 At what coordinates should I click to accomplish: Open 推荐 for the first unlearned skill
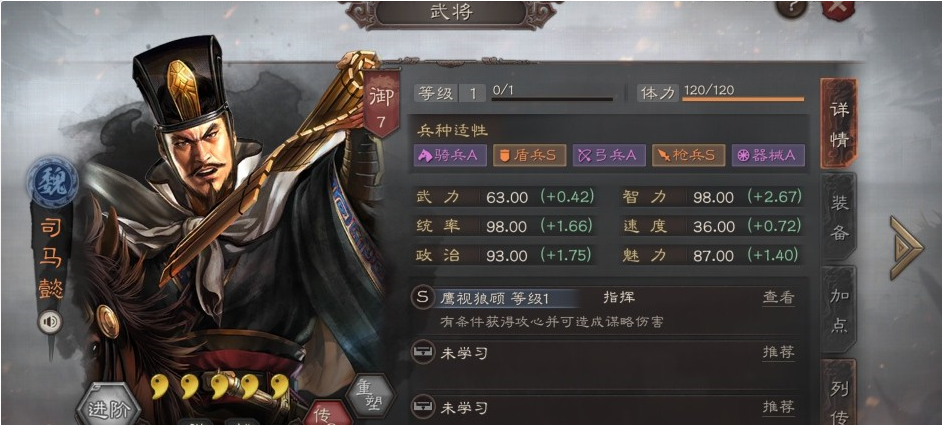779,353
